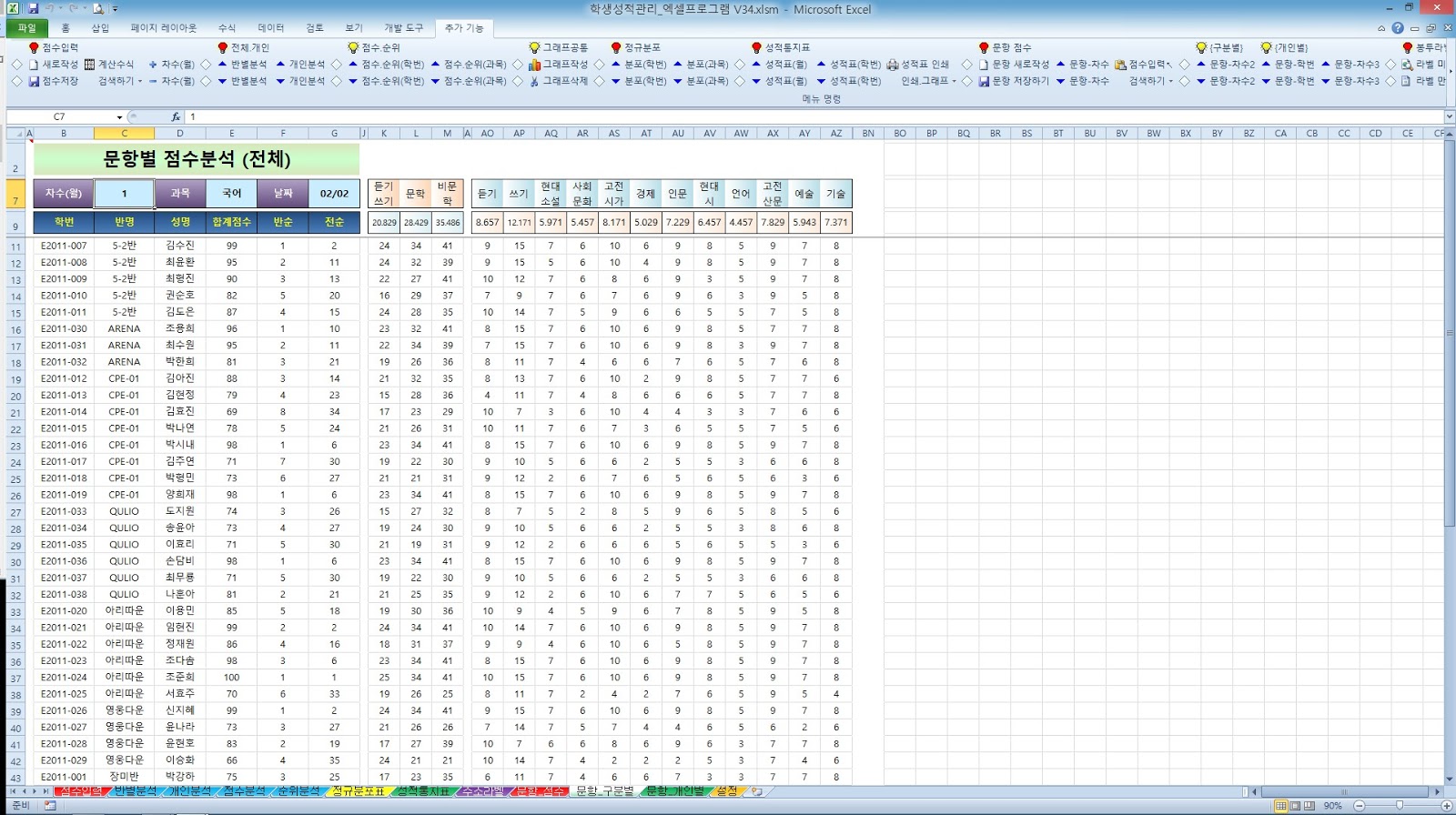Open the 페이지 레이아웃 ribbon tab
The width and height of the screenshot is (1456, 815).
tap(164, 28)
